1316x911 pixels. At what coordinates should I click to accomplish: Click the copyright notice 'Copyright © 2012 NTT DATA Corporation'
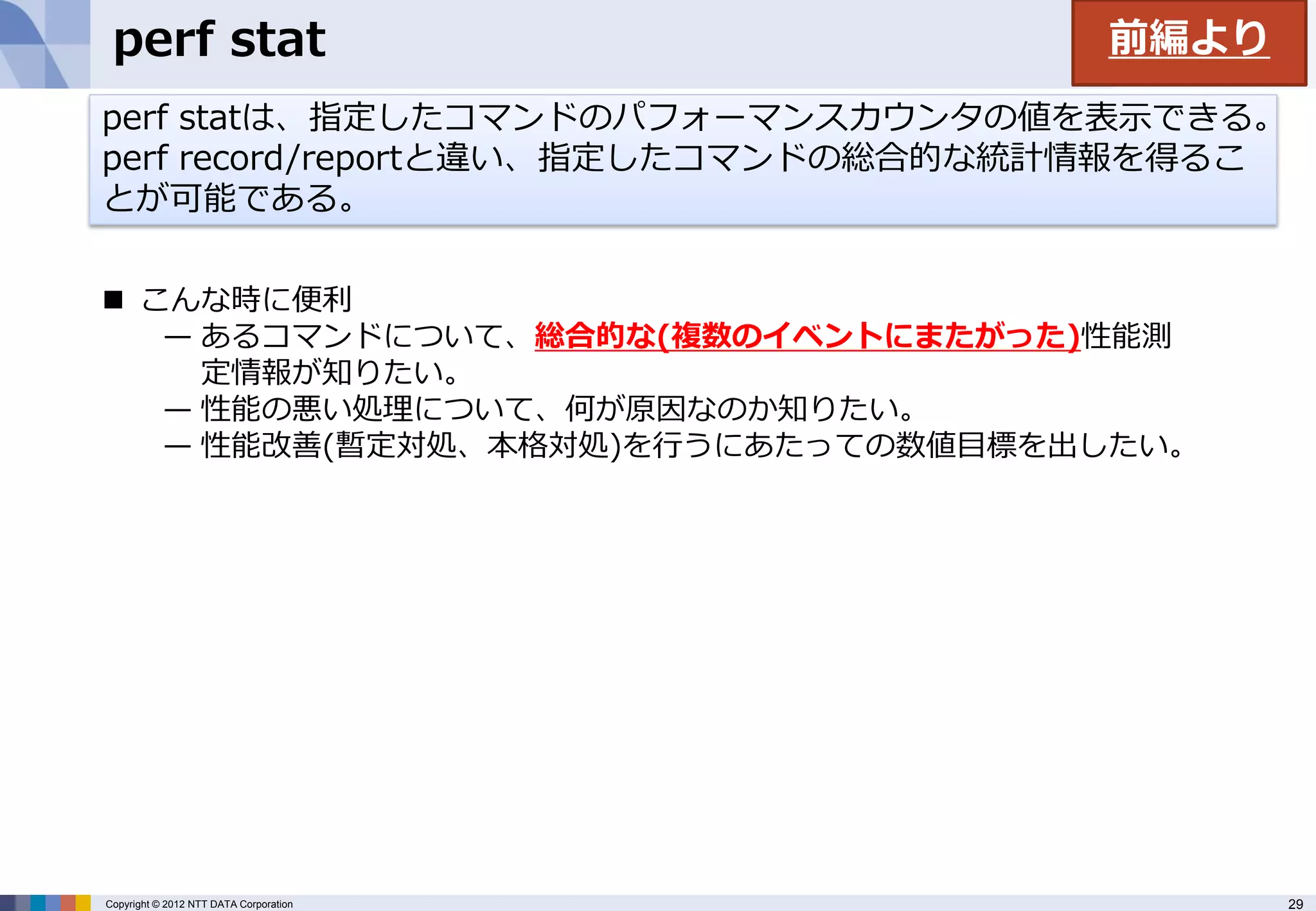pyautogui.click(x=199, y=904)
